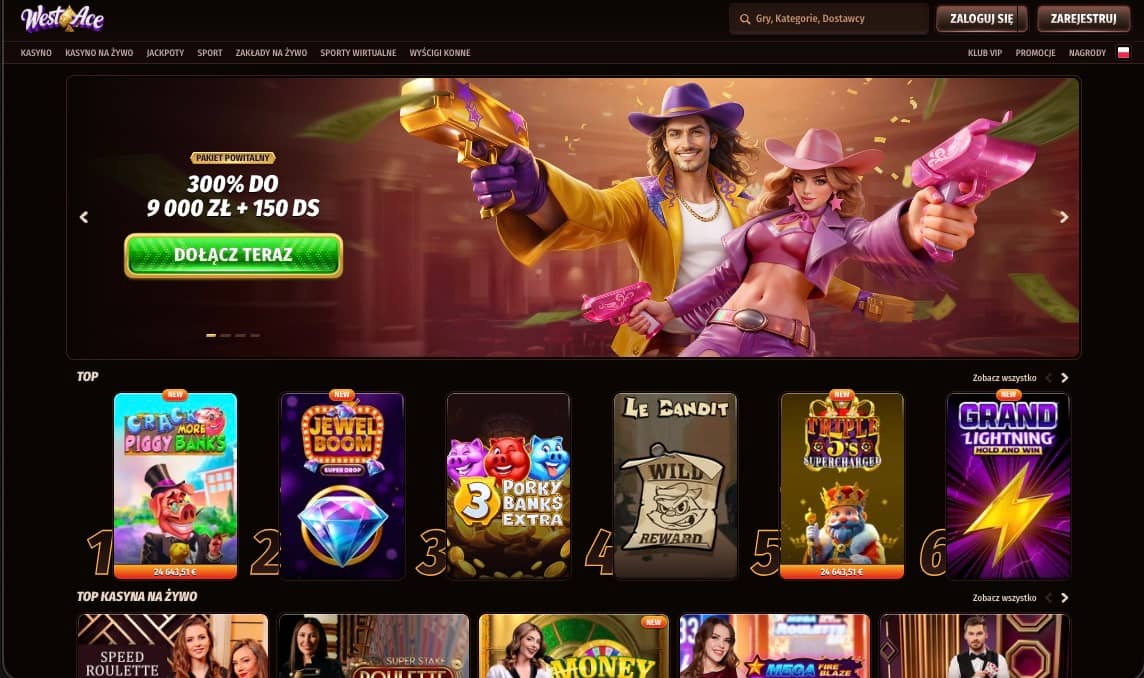Advance to next banner slide arrow

[x=1064, y=217]
